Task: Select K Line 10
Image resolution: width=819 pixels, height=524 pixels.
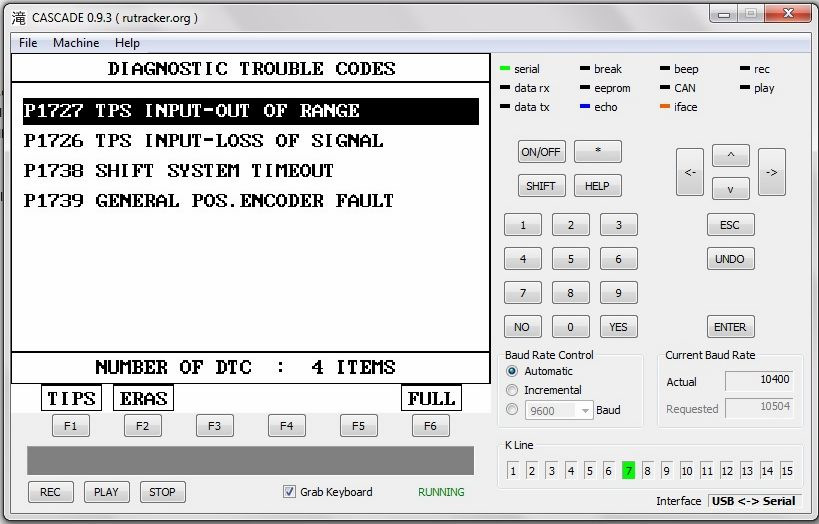Action: tap(687, 471)
